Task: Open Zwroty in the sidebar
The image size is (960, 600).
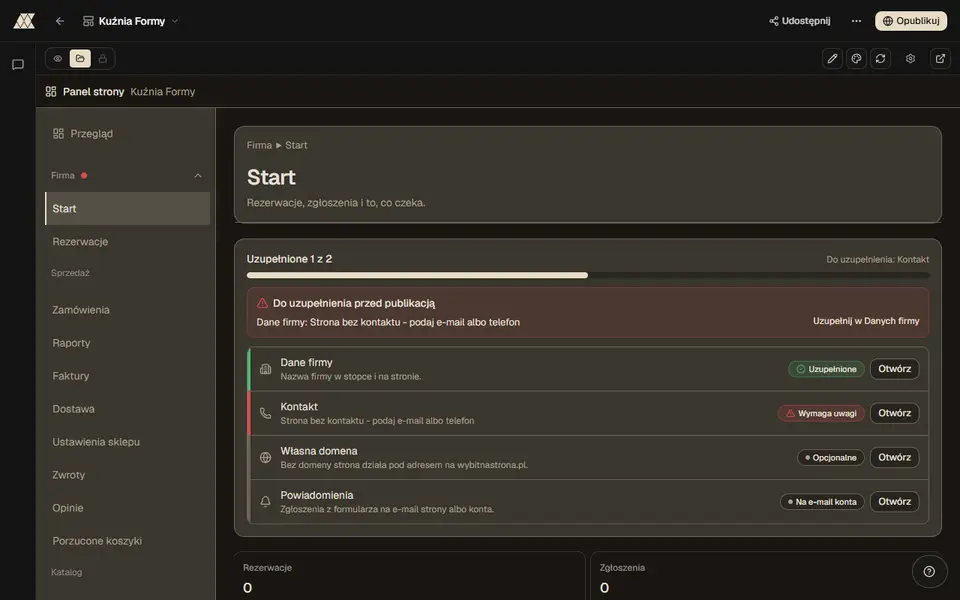Action: point(127,475)
